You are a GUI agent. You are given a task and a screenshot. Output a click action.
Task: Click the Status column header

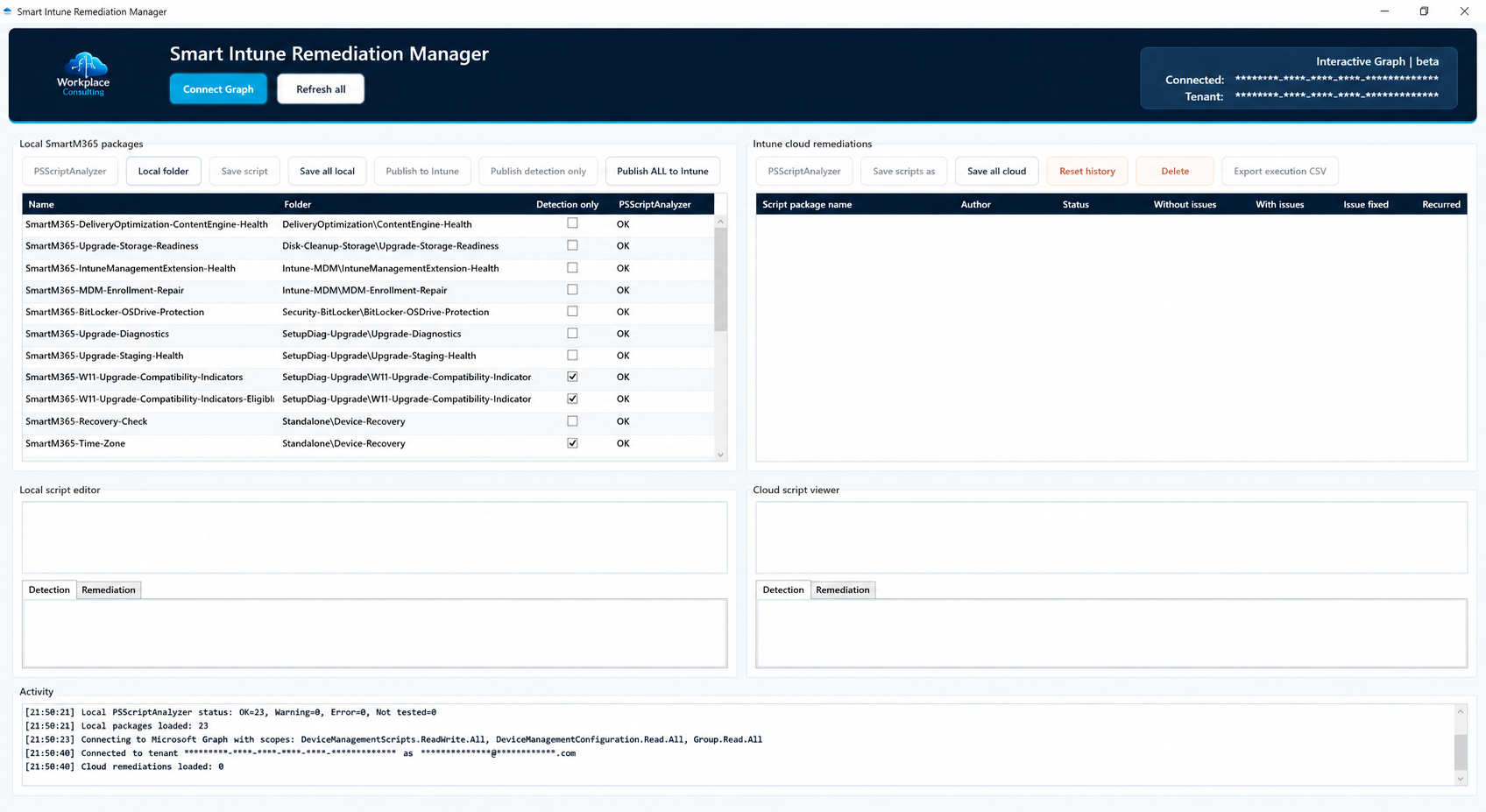tap(1076, 204)
